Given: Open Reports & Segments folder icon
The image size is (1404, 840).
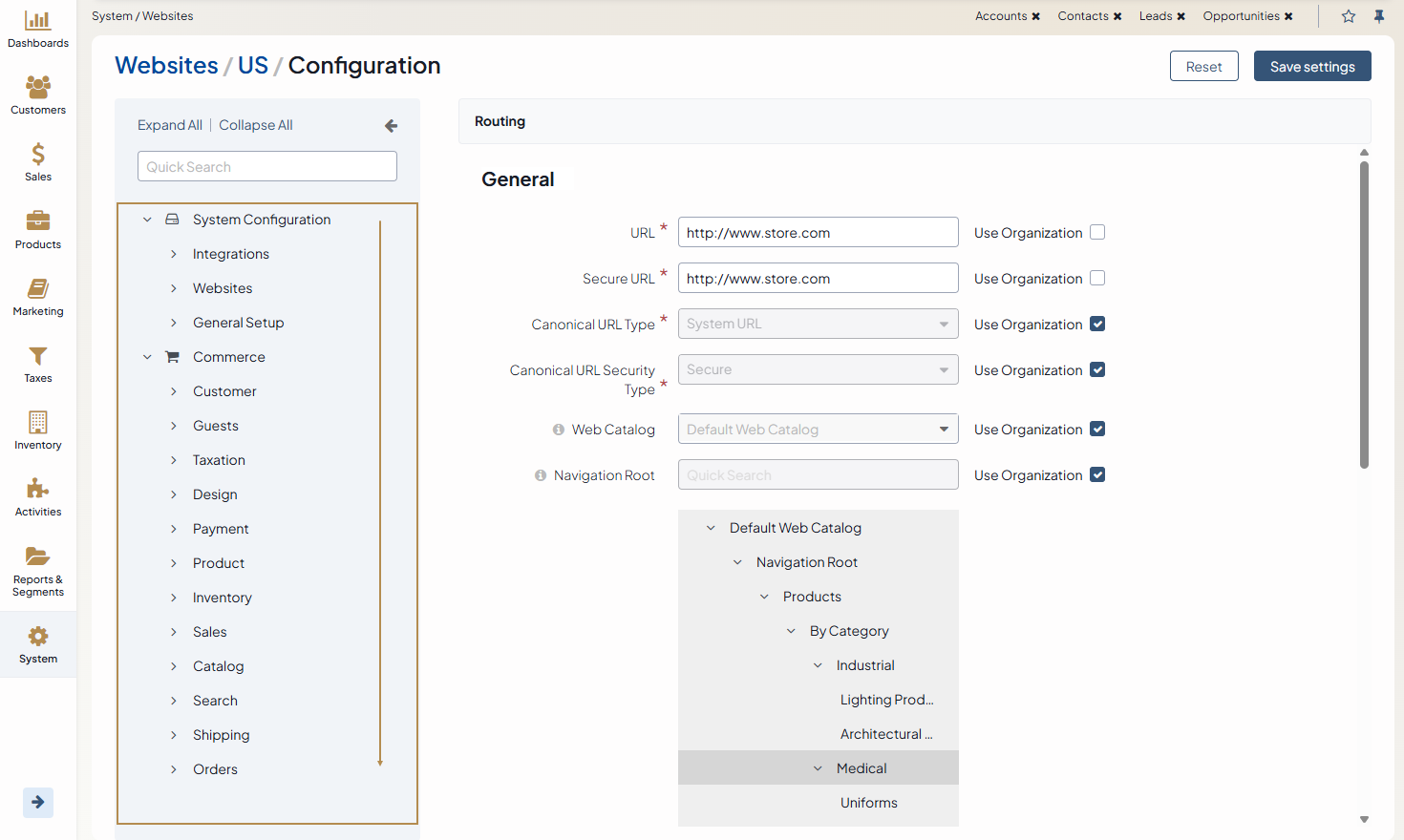Looking at the screenshot, I should [38, 556].
